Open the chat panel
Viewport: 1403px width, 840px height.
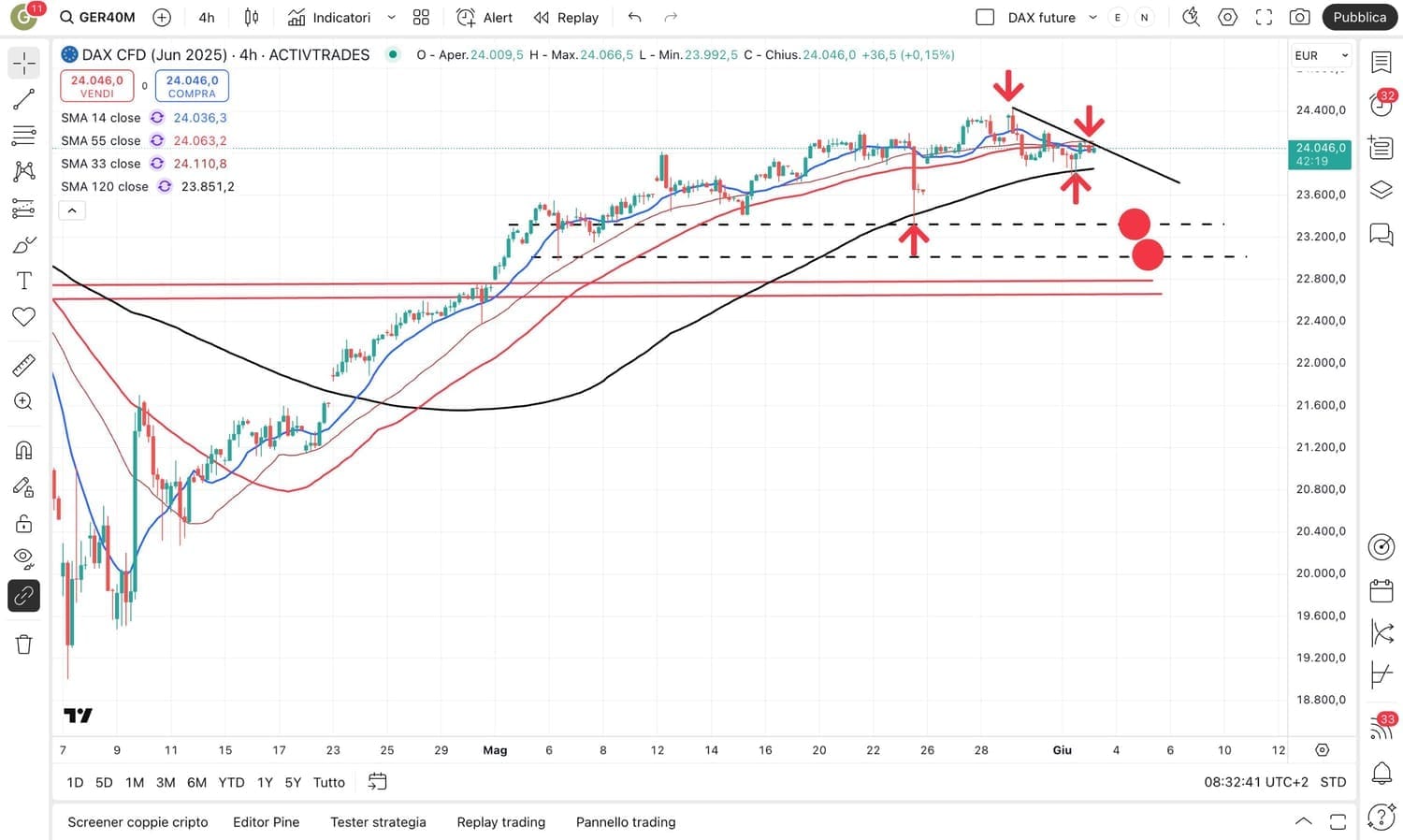[1381, 233]
